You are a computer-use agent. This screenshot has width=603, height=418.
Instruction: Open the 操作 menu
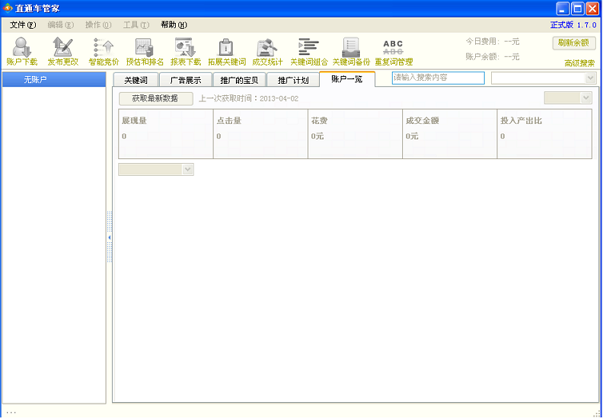(98, 25)
